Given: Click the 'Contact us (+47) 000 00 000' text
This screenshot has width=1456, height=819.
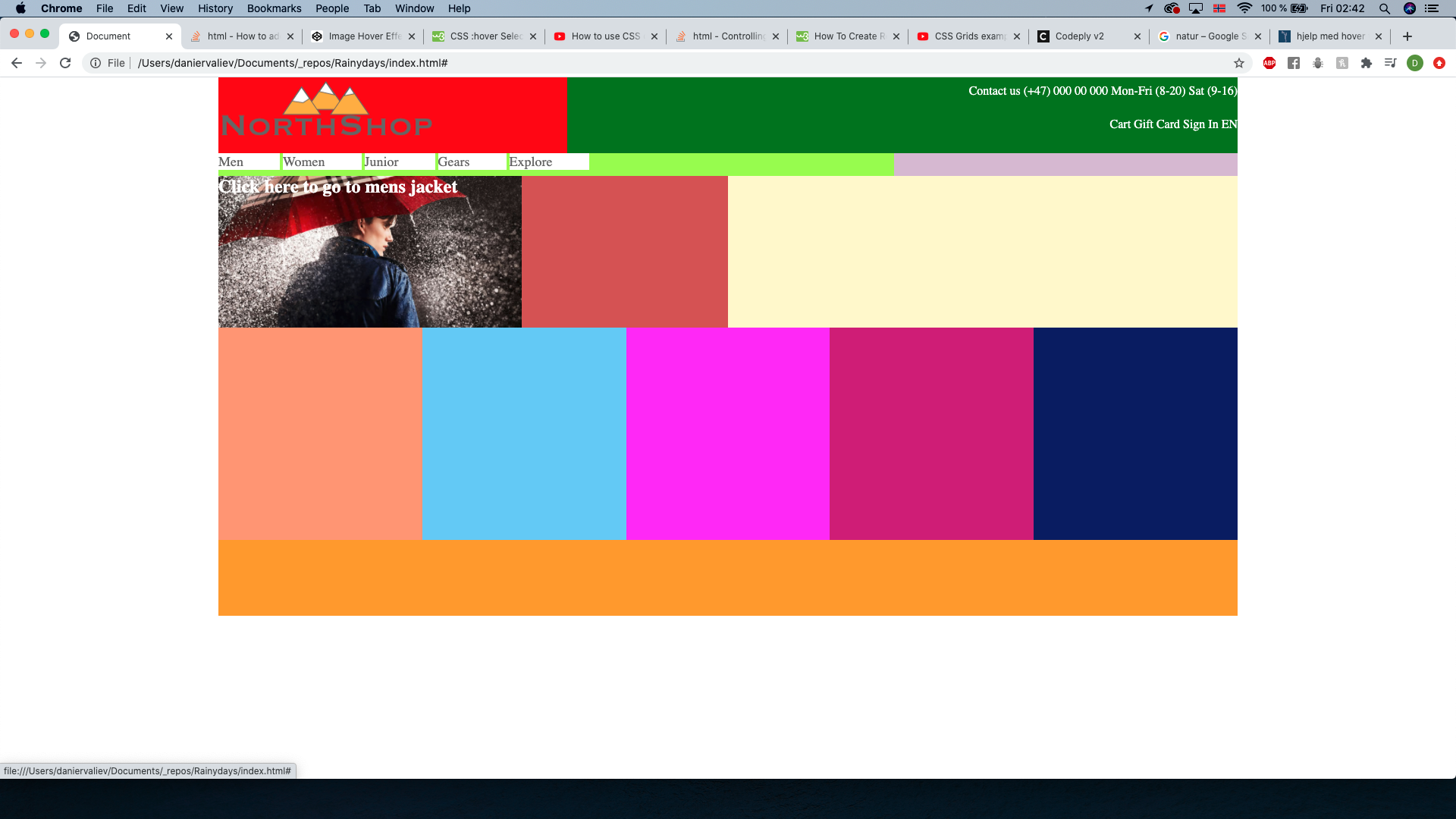Looking at the screenshot, I should point(1038,91).
